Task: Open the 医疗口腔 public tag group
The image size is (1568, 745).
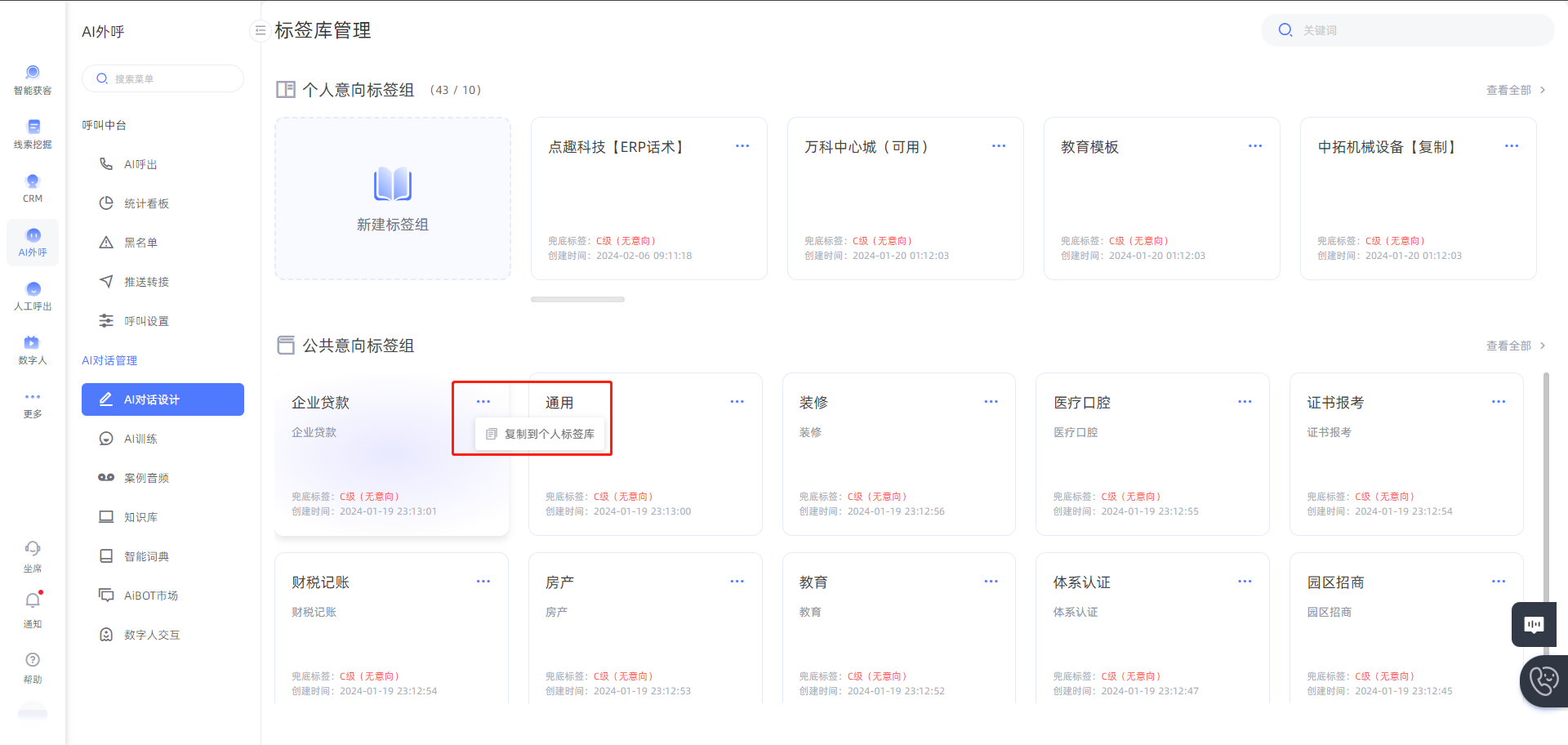Action: coord(1152,454)
